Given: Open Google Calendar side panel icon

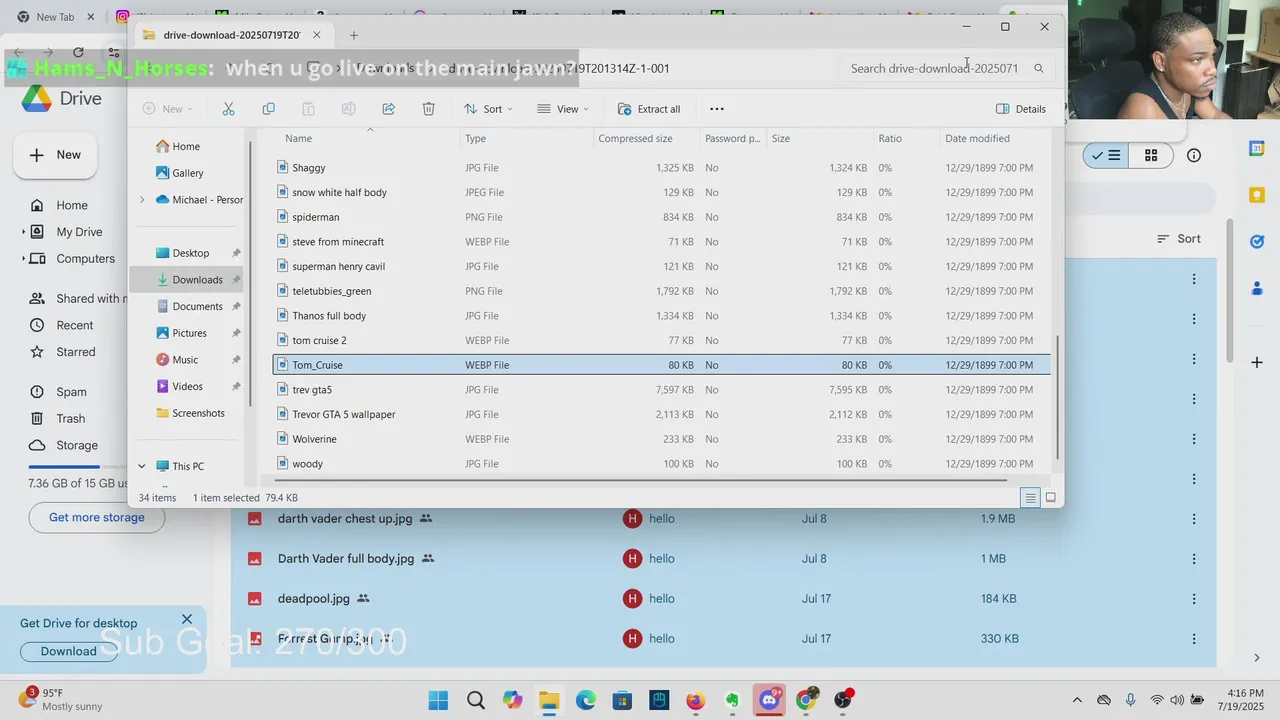Looking at the screenshot, I should (x=1257, y=149).
